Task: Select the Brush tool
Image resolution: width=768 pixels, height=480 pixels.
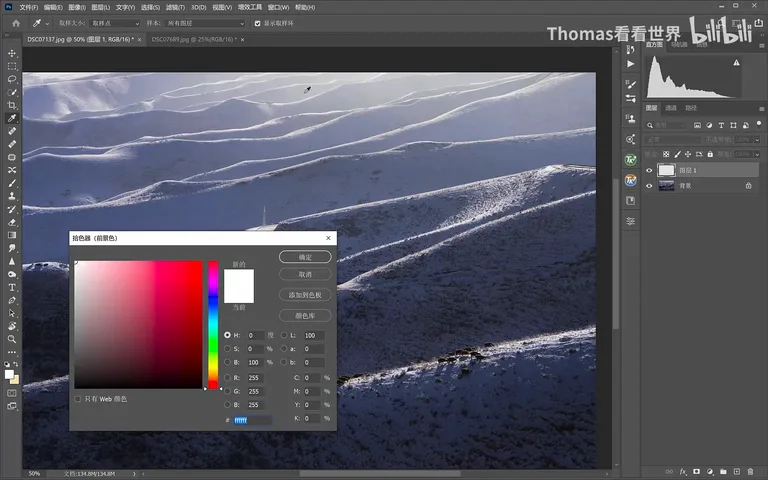Action: (x=12, y=183)
